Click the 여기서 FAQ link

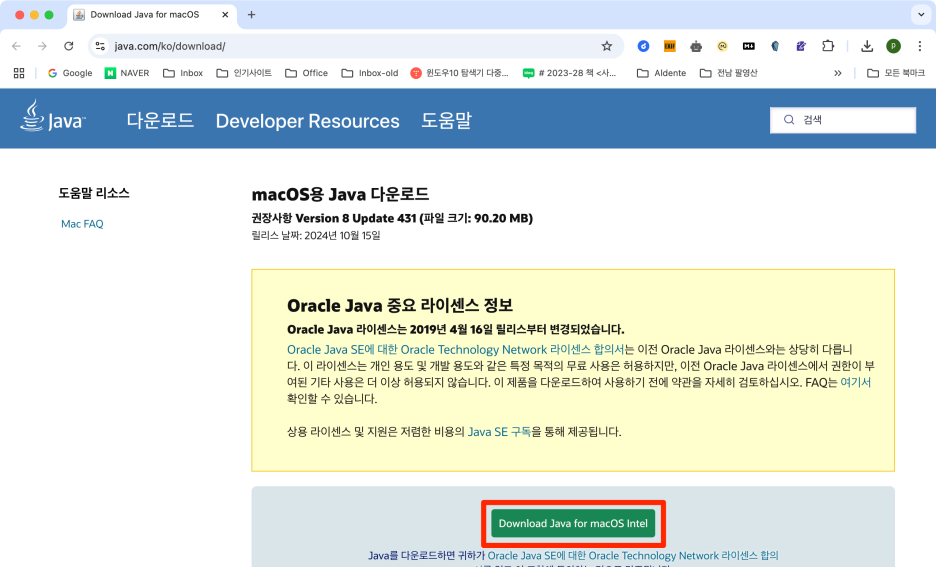(x=855, y=382)
